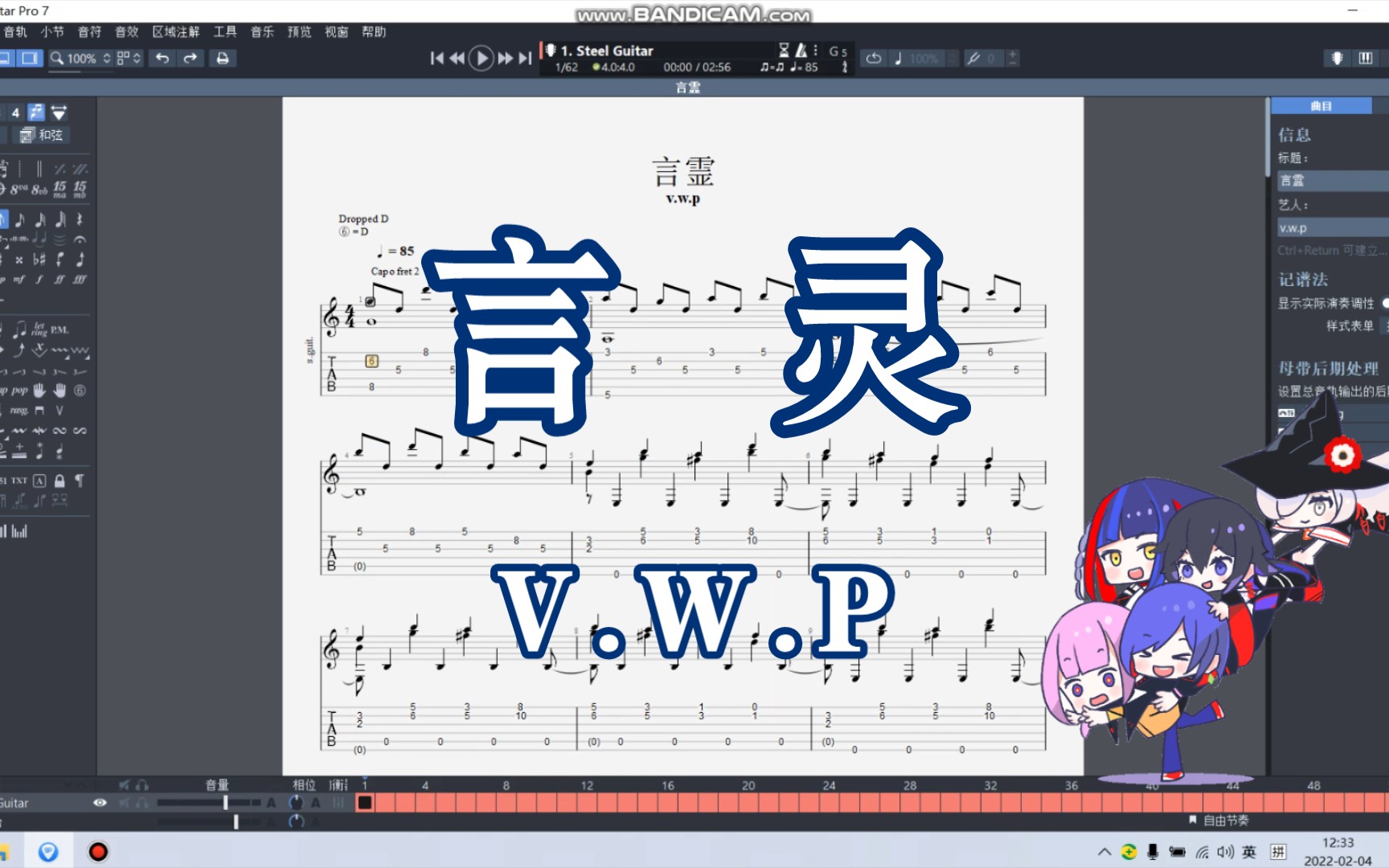Apply the pop technique
Viewport: 1389px width, 868px height.
(x=19, y=391)
